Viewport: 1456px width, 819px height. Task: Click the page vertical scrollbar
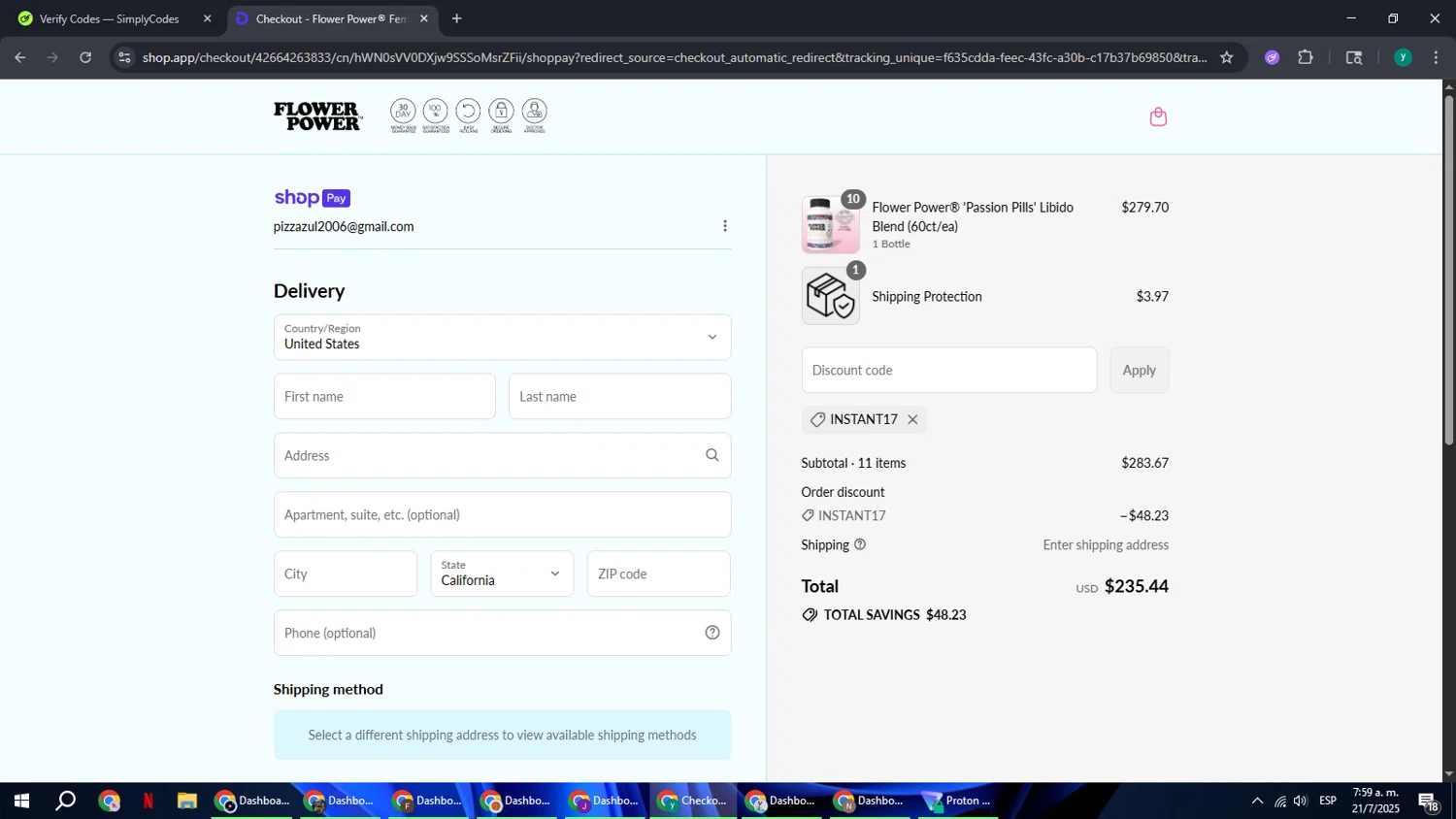point(1449,270)
